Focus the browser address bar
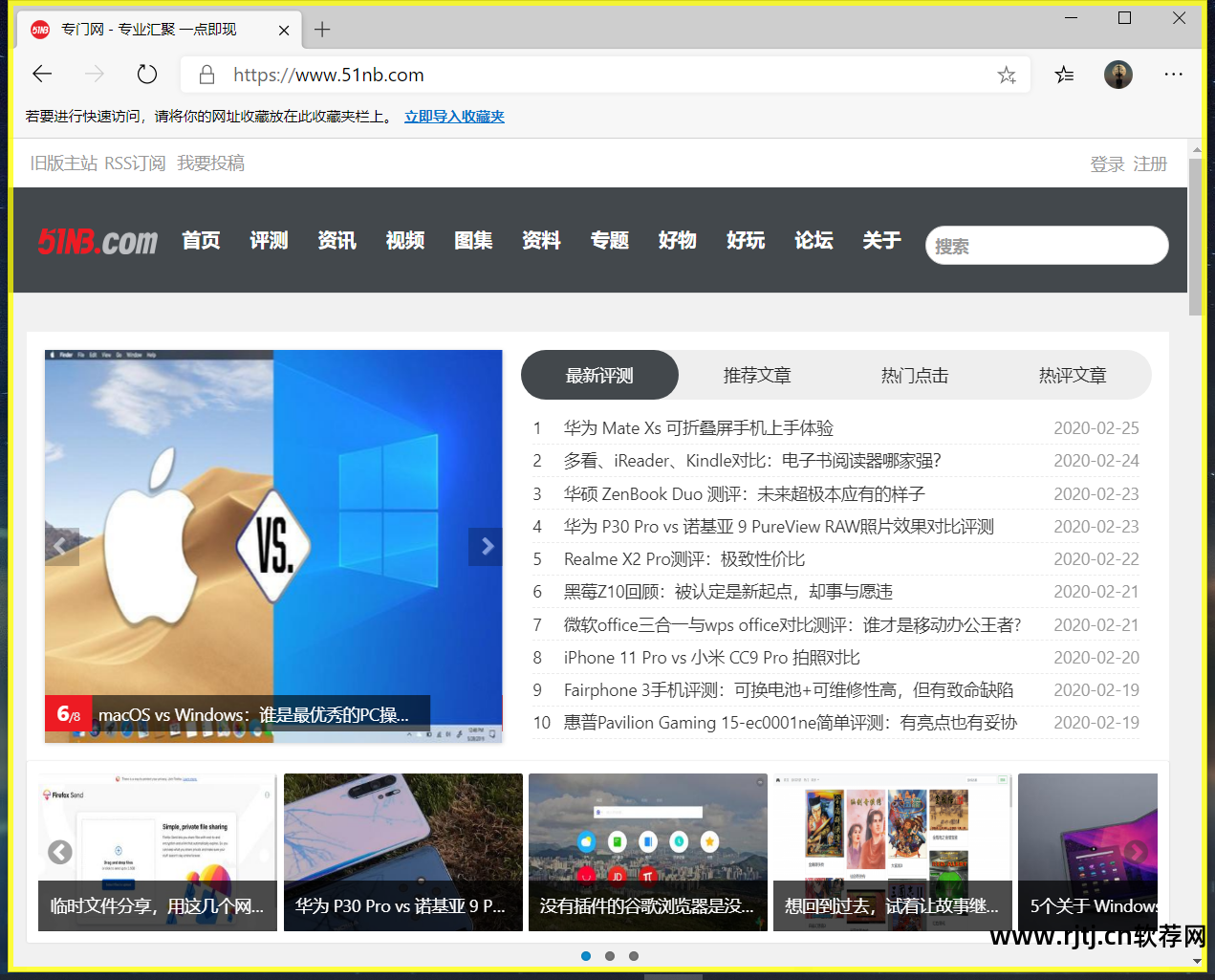The height and width of the screenshot is (980, 1215). pos(605,75)
